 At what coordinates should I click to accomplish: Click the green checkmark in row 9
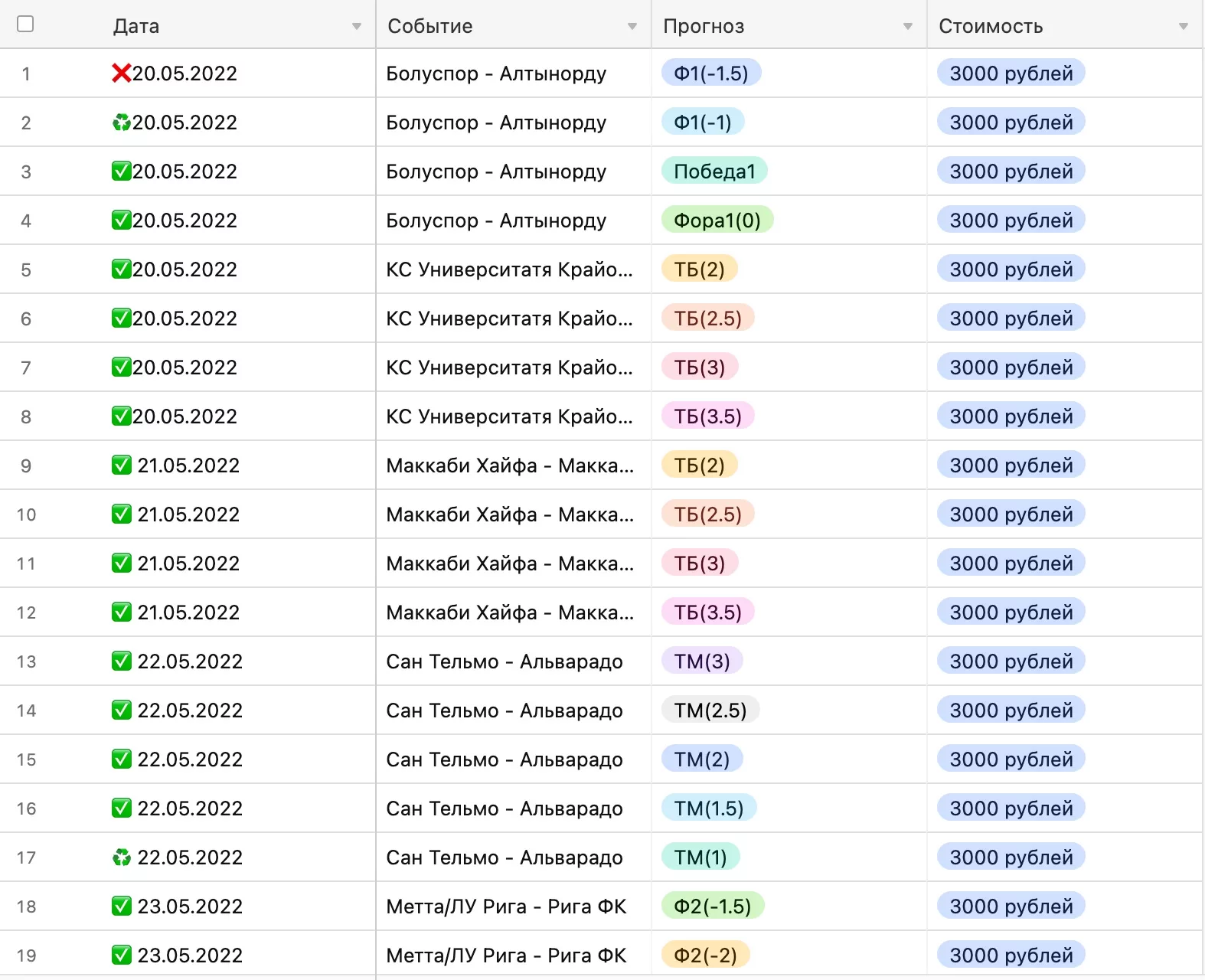[x=121, y=465]
